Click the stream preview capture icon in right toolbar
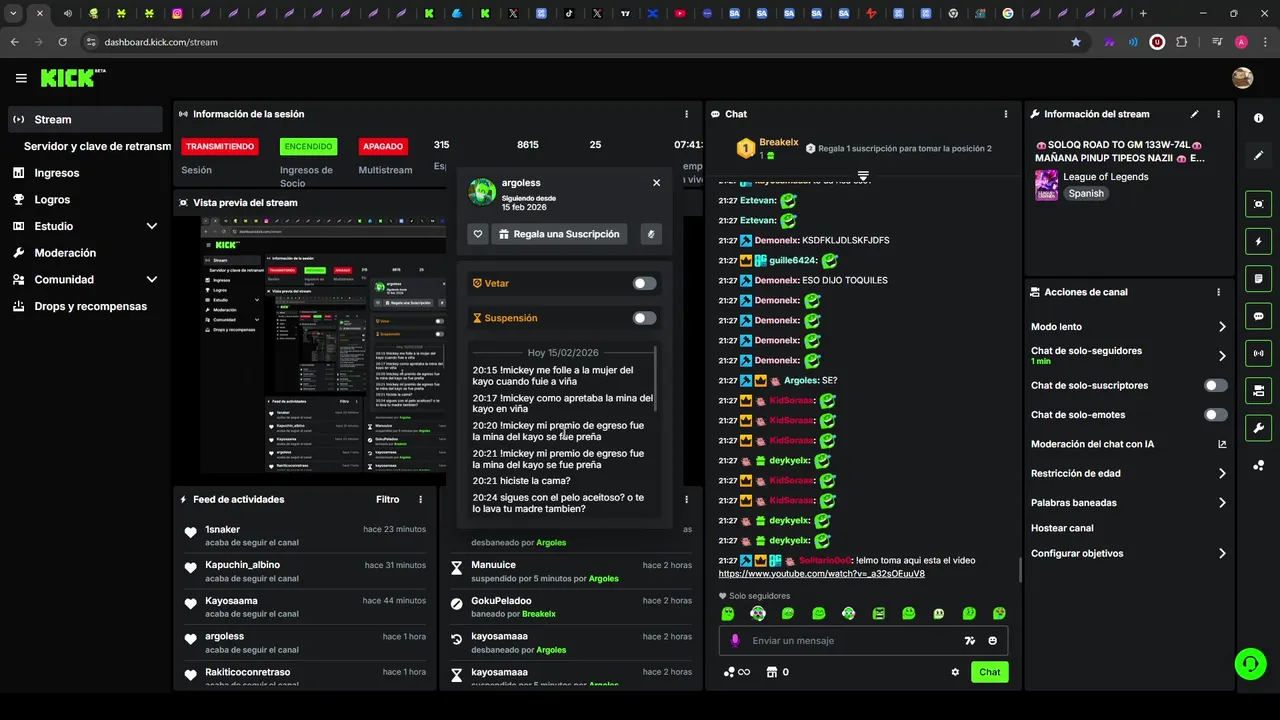The height and width of the screenshot is (720, 1280). point(1258,204)
